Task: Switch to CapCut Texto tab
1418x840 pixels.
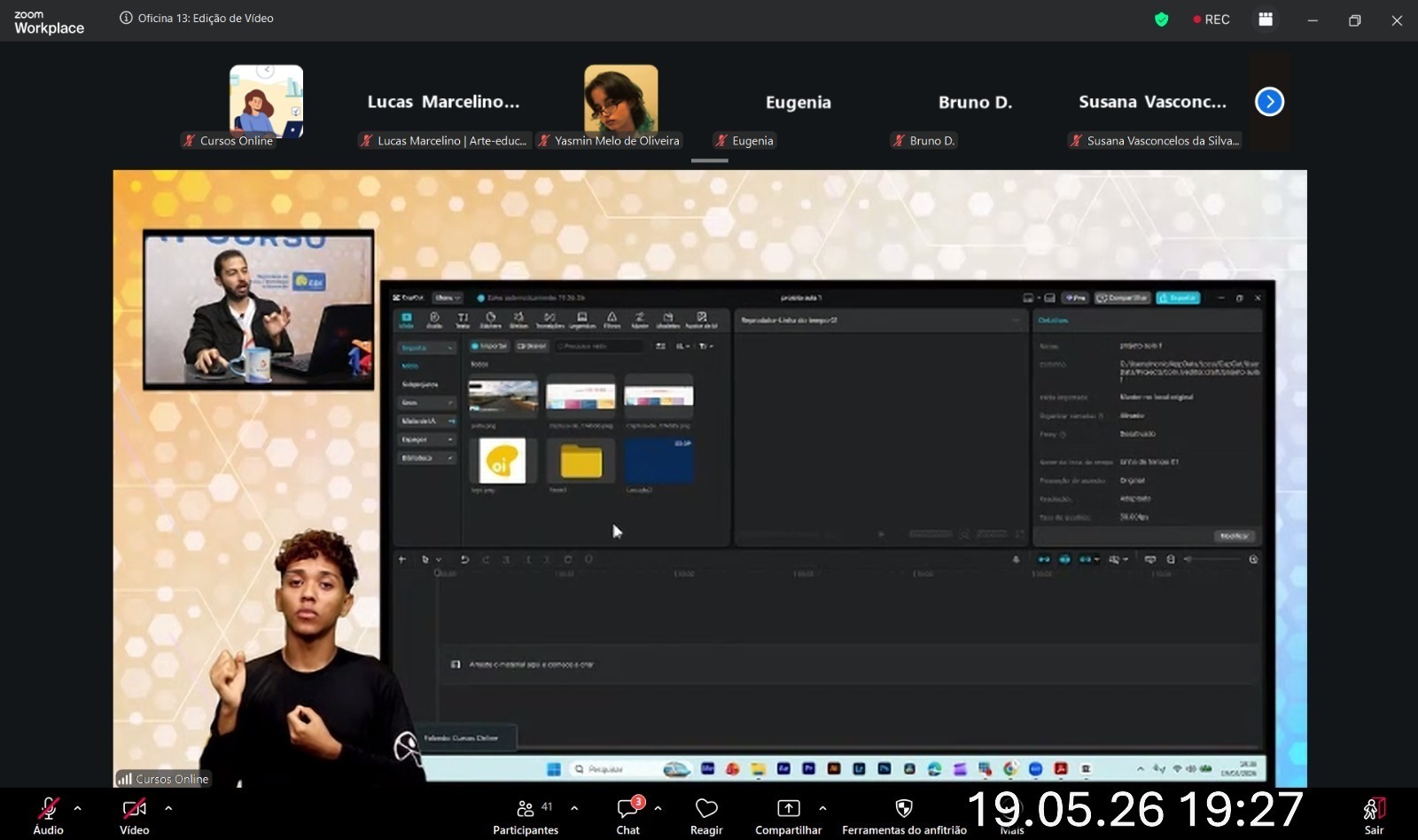Action: [x=463, y=320]
